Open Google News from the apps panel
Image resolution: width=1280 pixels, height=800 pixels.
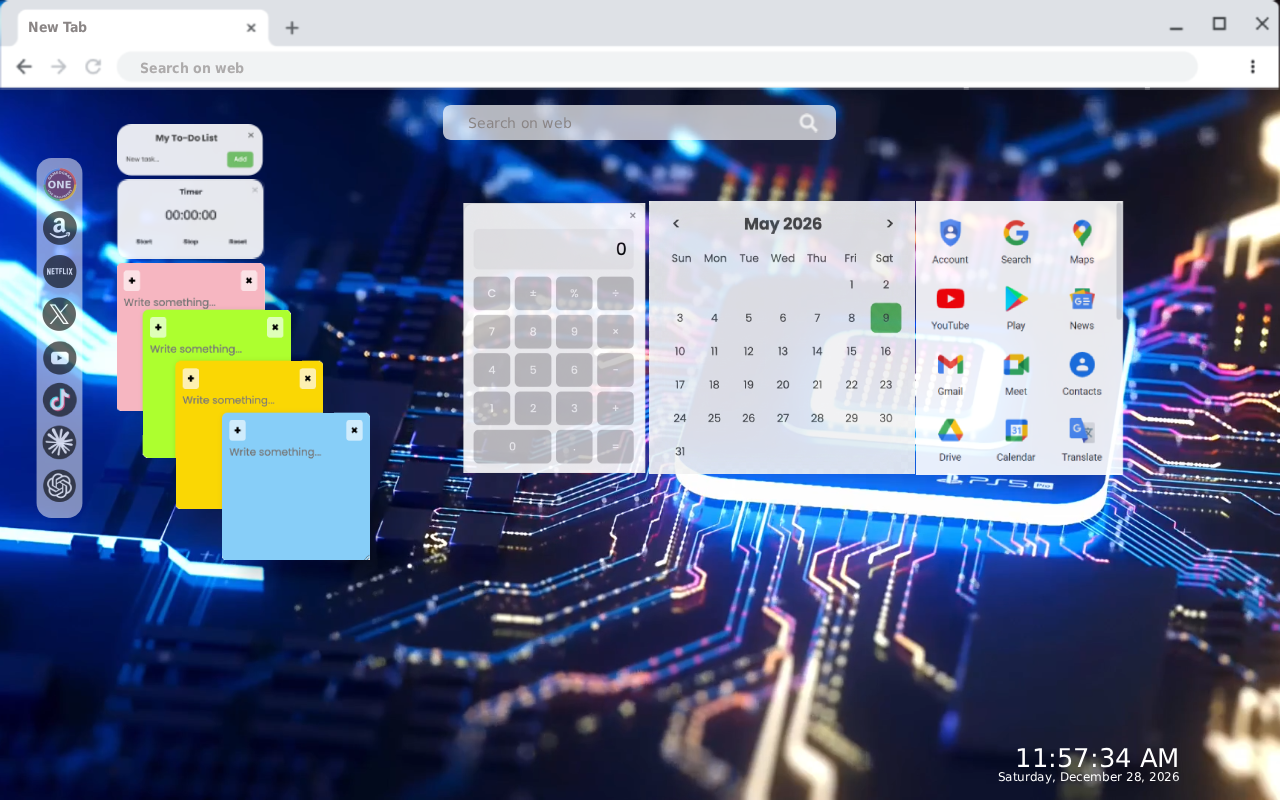(x=1082, y=307)
